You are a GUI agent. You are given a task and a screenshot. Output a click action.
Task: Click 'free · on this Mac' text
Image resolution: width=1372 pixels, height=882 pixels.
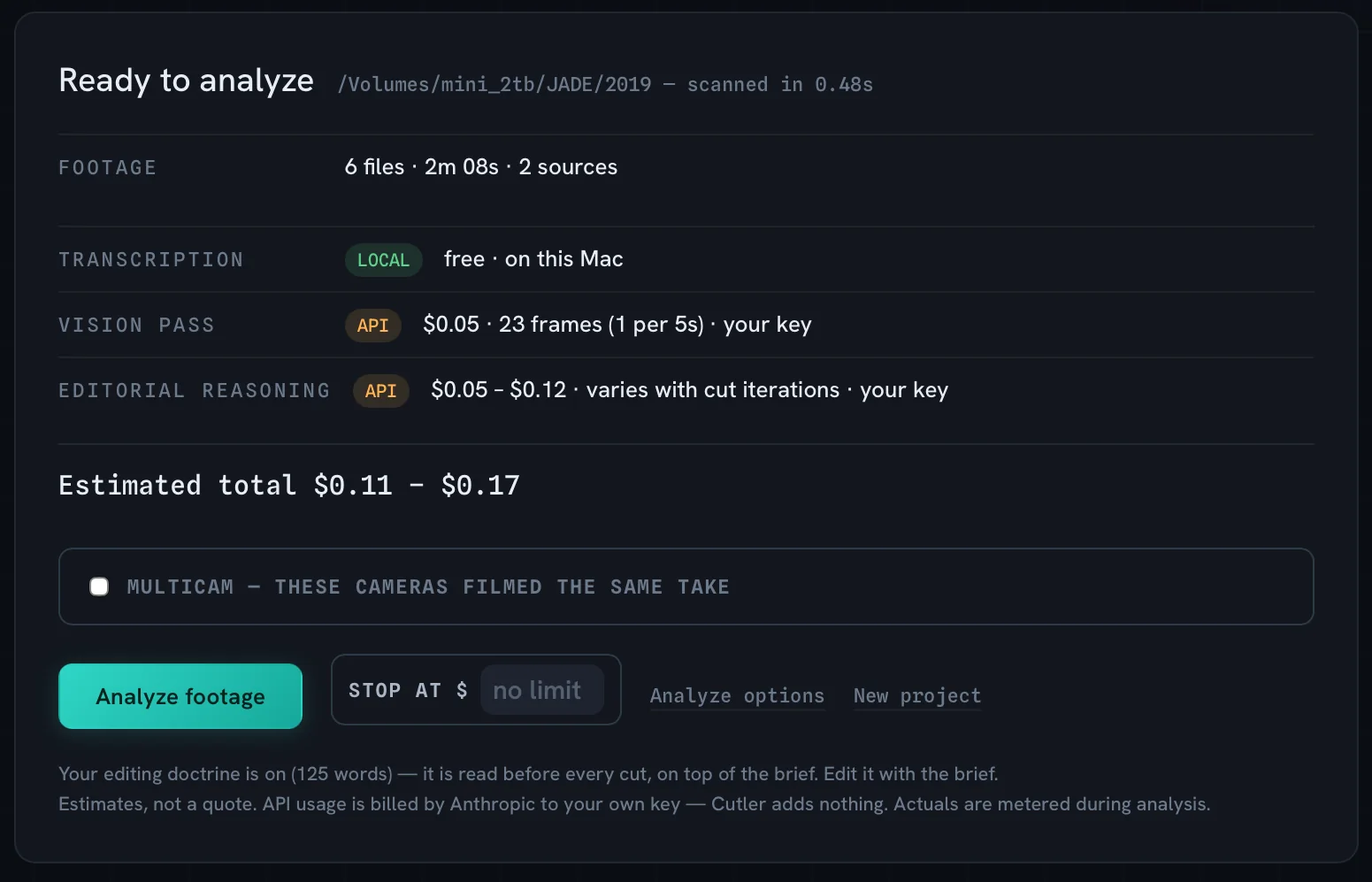pos(533,259)
